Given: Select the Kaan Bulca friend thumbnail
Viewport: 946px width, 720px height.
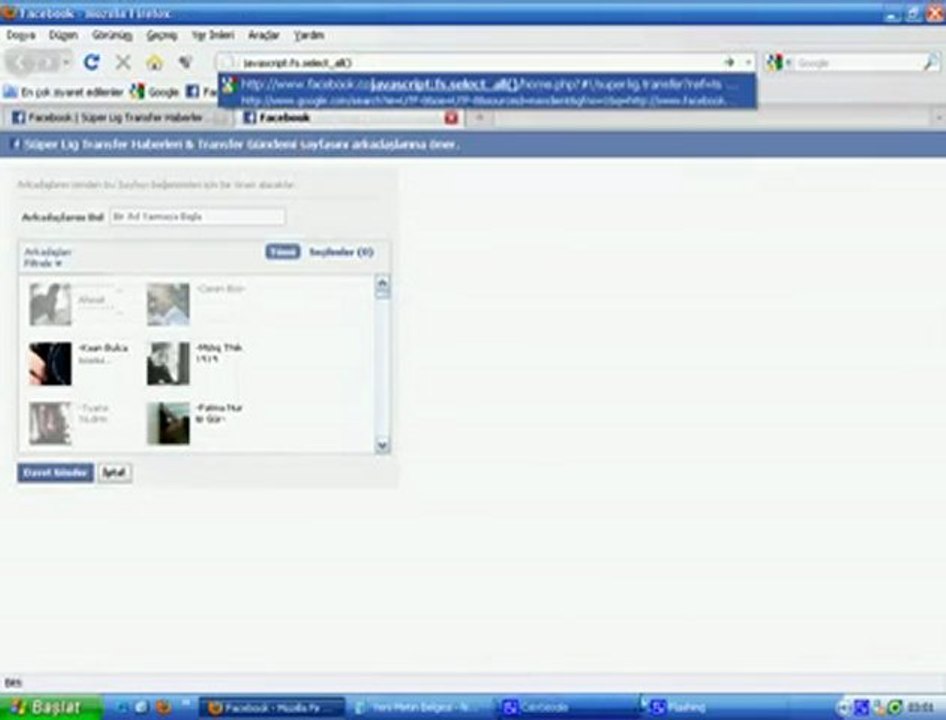Looking at the screenshot, I should 50,363.
